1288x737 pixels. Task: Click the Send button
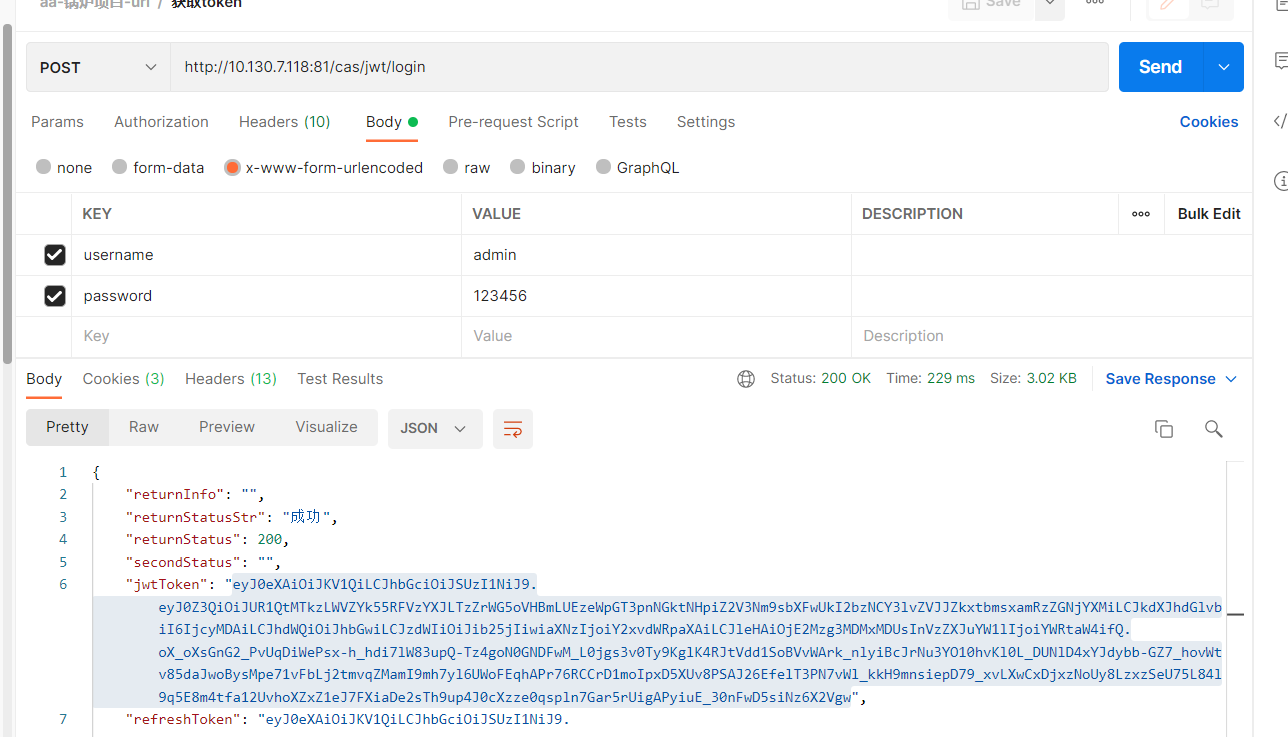click(1159, 67)
